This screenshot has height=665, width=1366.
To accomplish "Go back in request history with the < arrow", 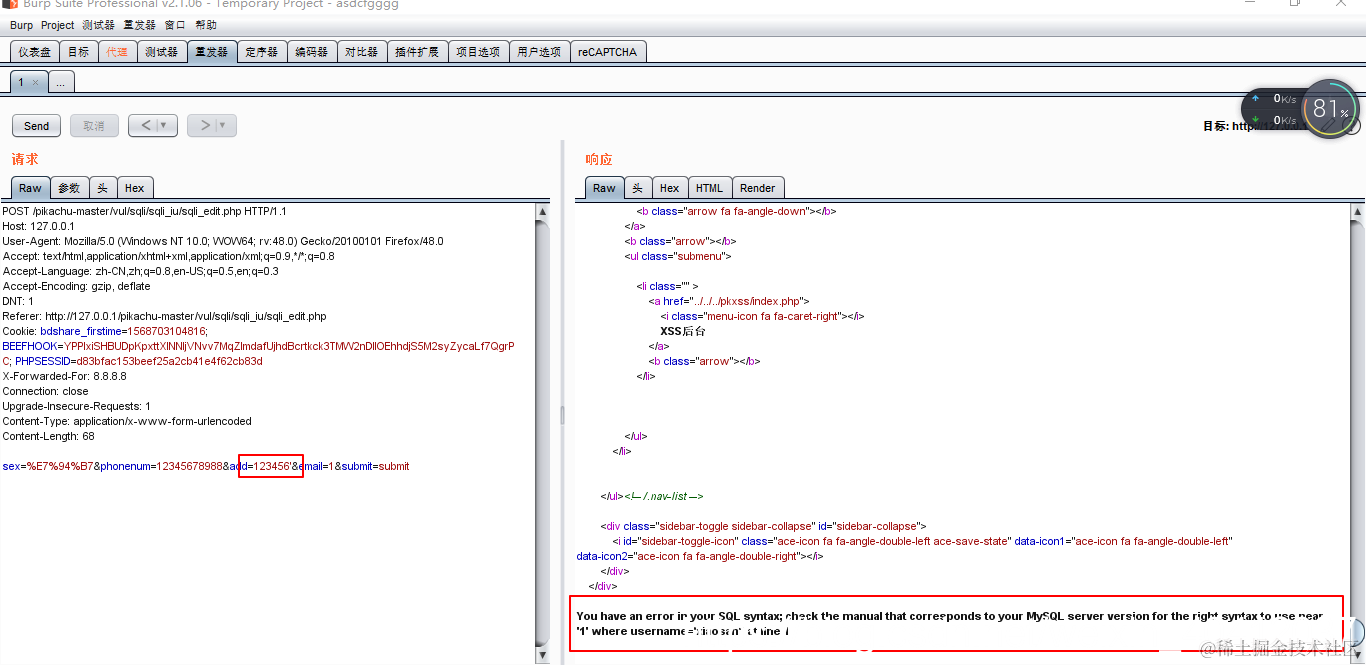I will [x=146, y=125].
